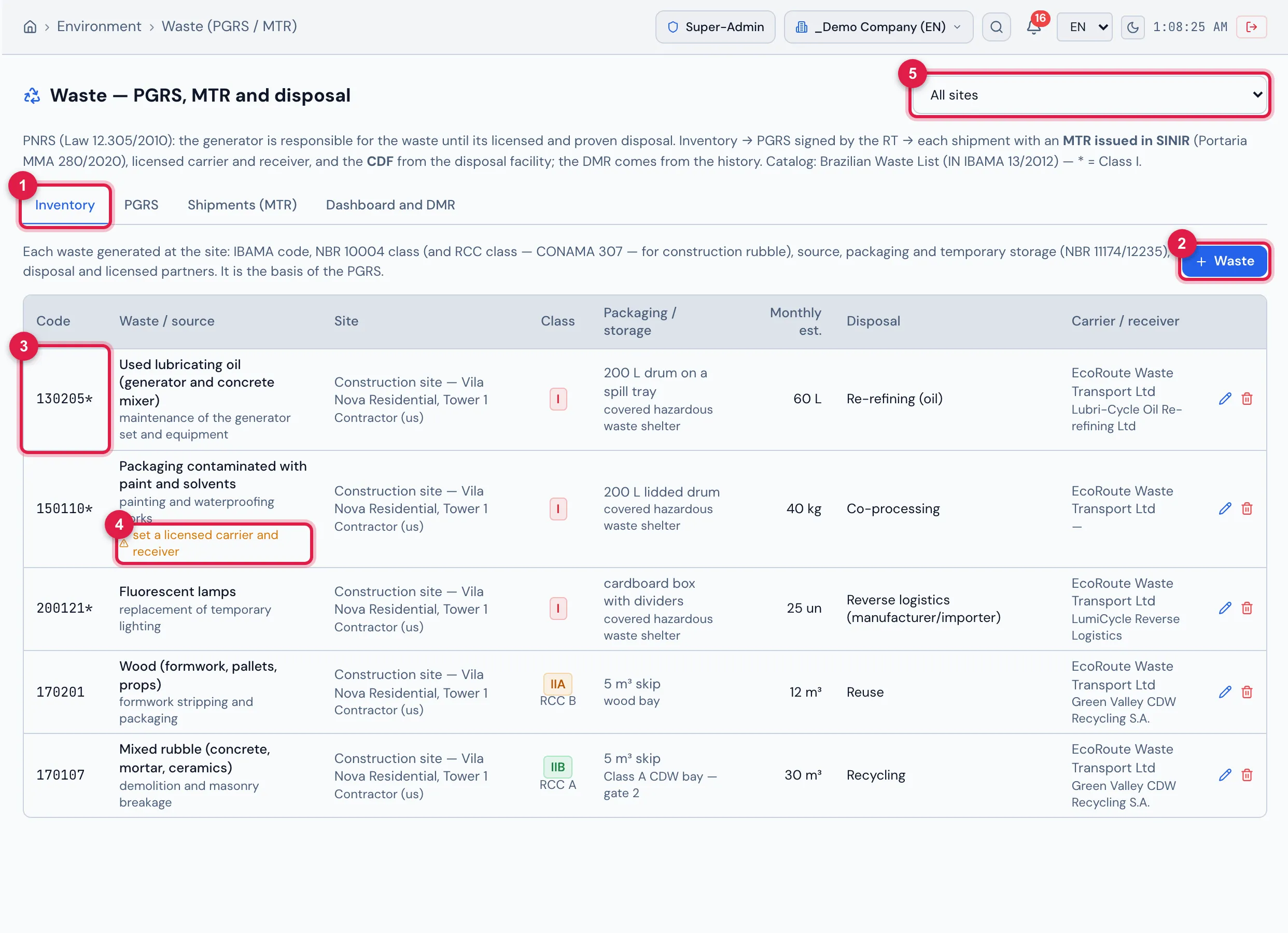
Task: Edit the Wood formwork row
Action: pos(1225,691)
